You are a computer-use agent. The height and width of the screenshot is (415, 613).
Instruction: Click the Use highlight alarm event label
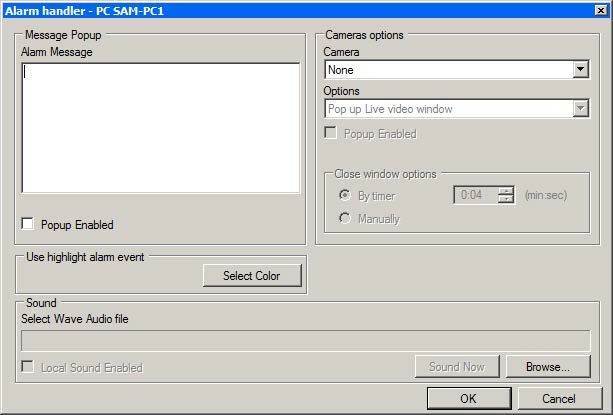(85, 257)
